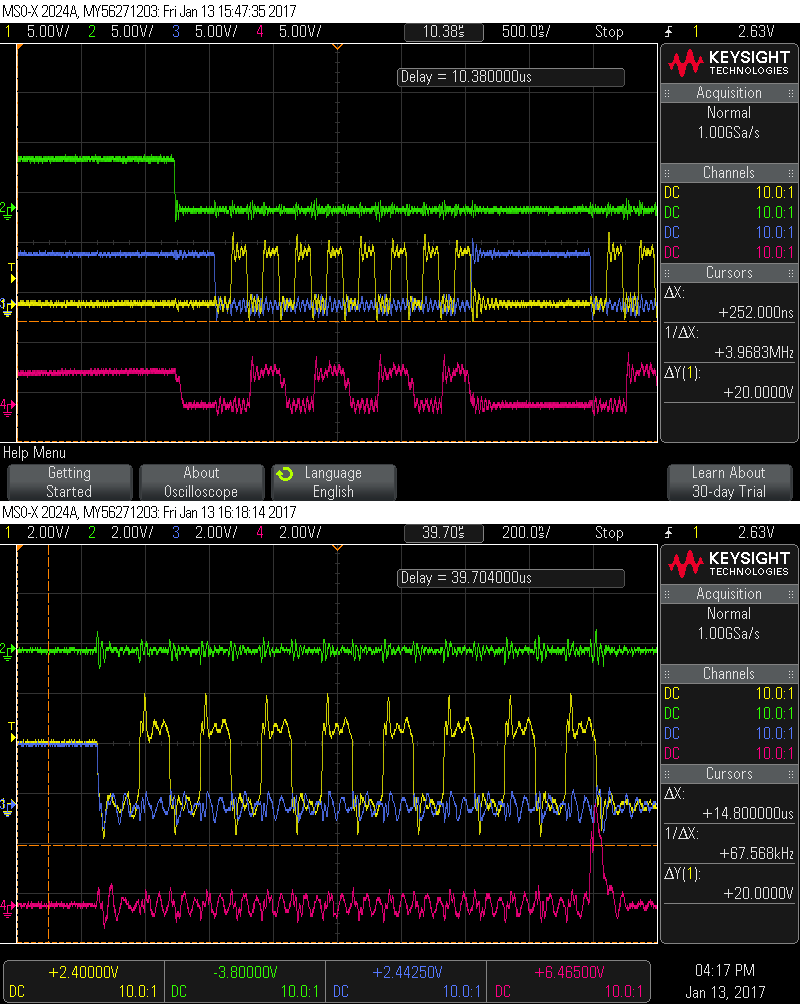The image size is (800, 1006).
Task: Click the Keysight logo in the bottom capture
Action: pos(729,564)
